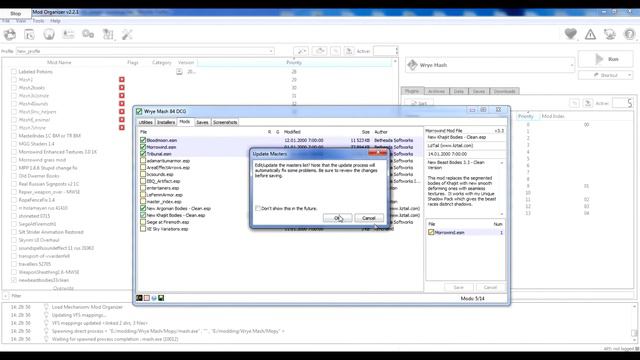The width and height of the screenshot is (640, 360).
Task: Switch to Installers tab in Wrye Mash
Action: 166,122
